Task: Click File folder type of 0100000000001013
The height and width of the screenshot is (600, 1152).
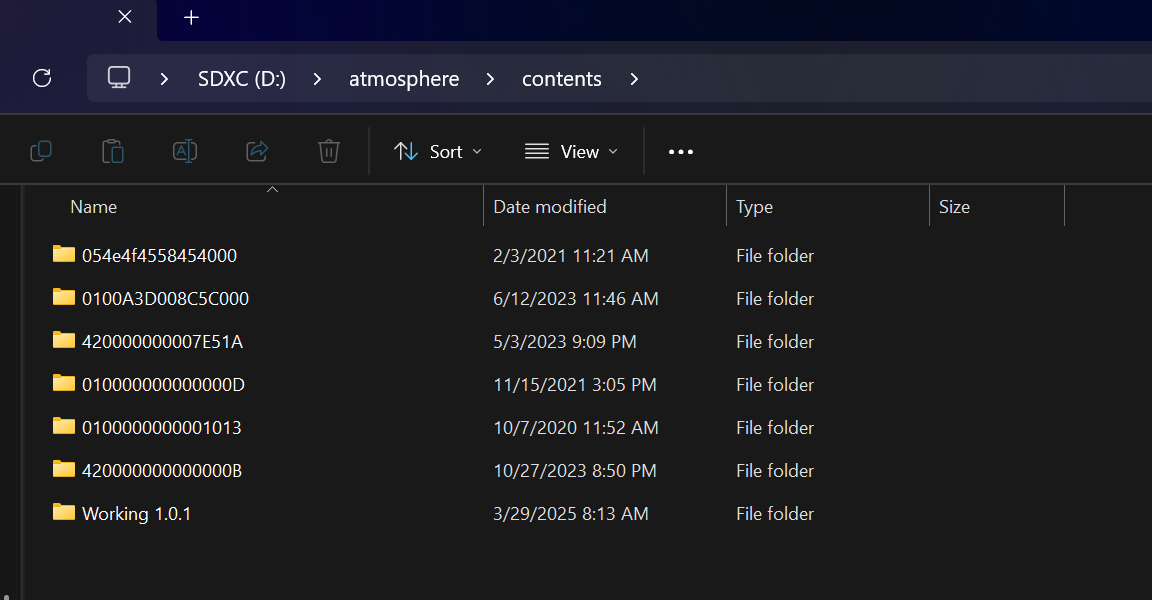Action: click(775, 427)
